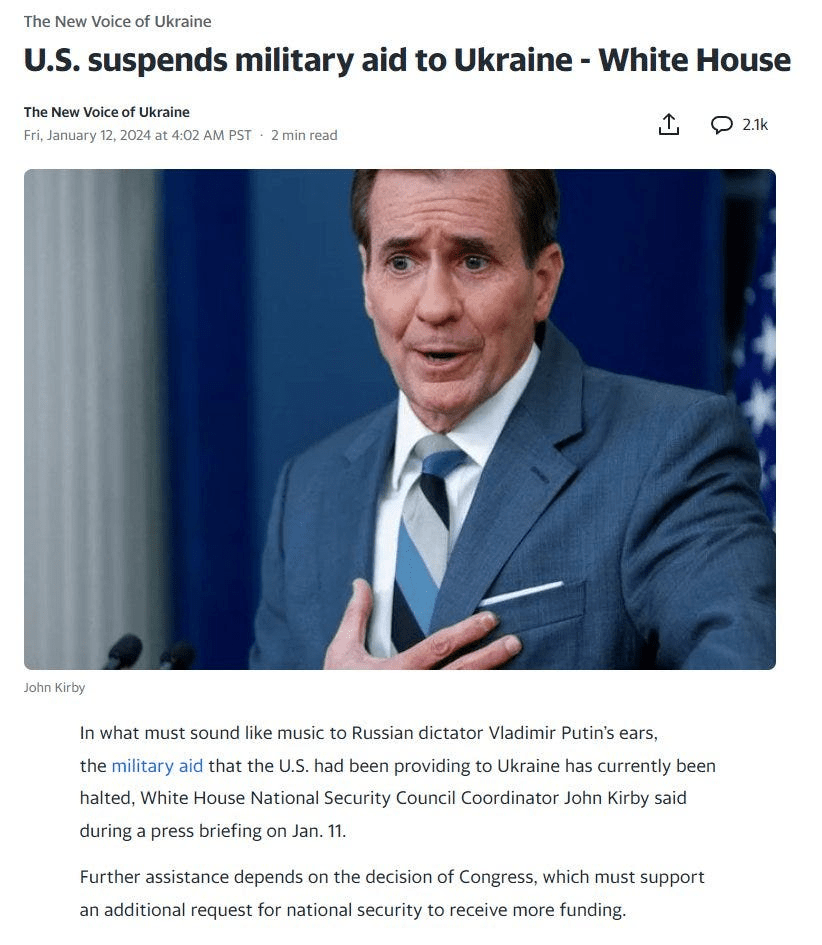This screenshot has width=822, height=945.
Task: Click the top The New Voice of Ukraine source label
Action: (x=118, y=22)
